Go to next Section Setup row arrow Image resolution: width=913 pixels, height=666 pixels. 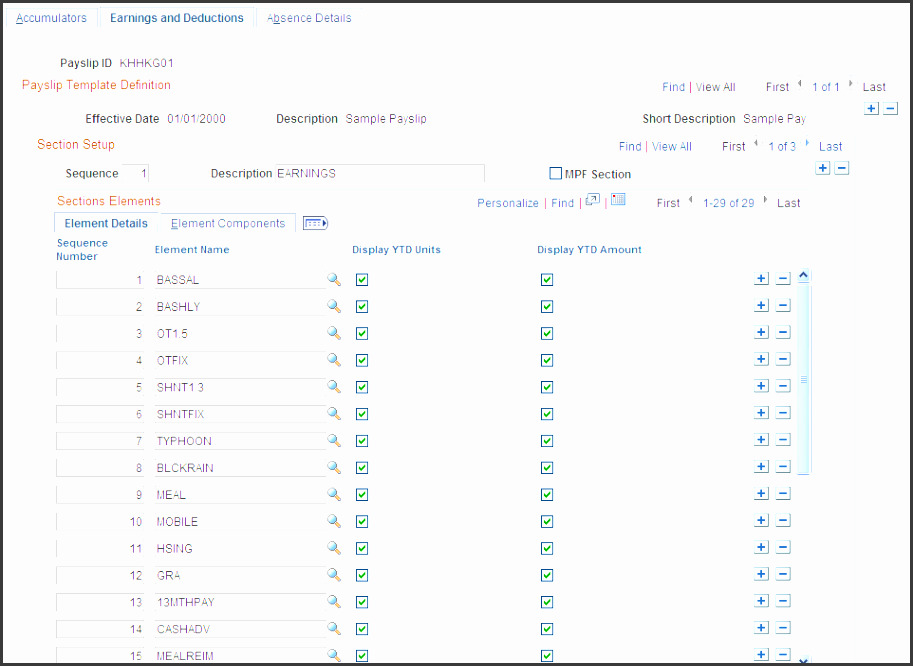[x=807, y=145]
